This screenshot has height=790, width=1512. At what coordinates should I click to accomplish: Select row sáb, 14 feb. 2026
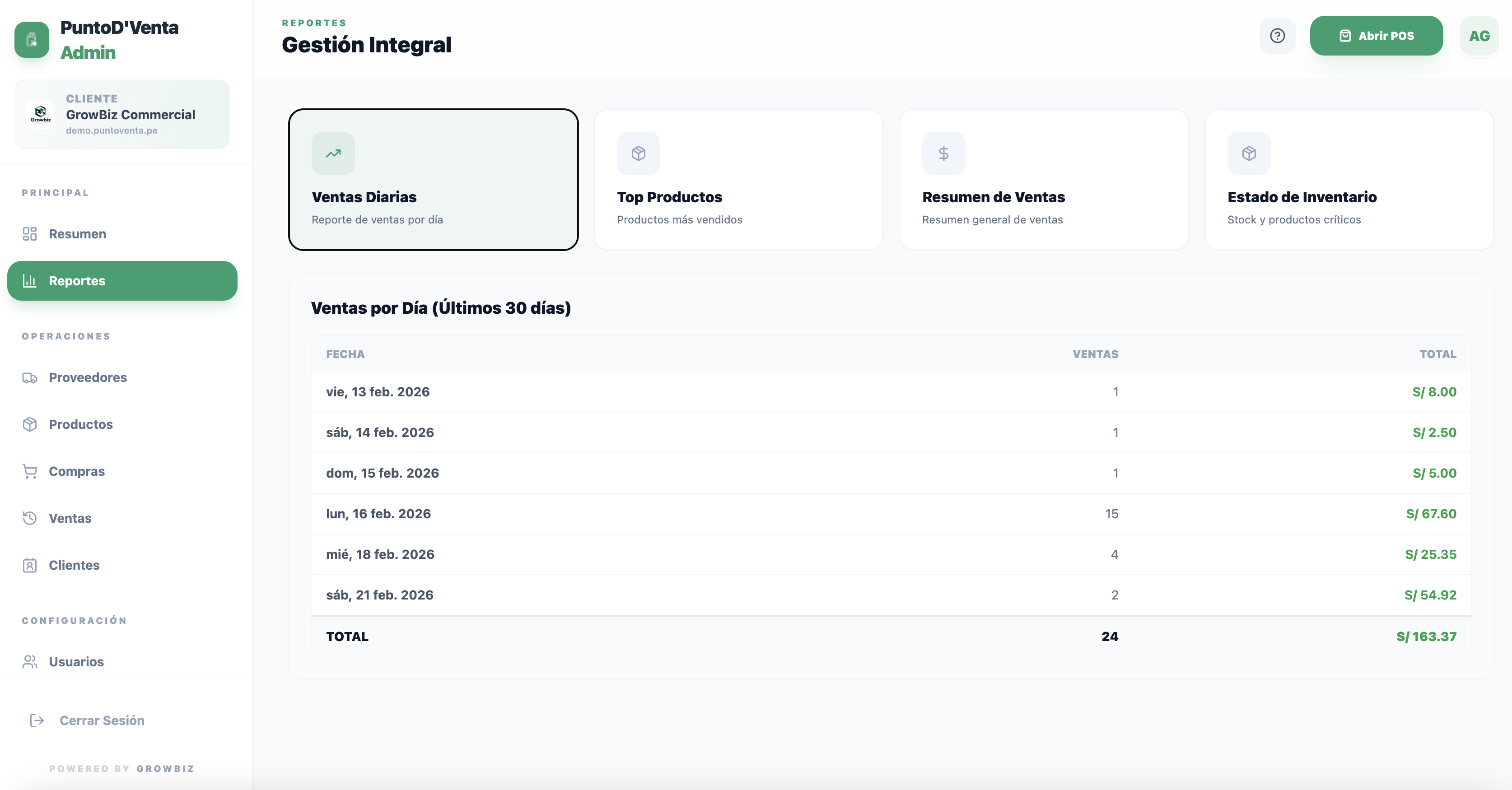tap(891, 432)
